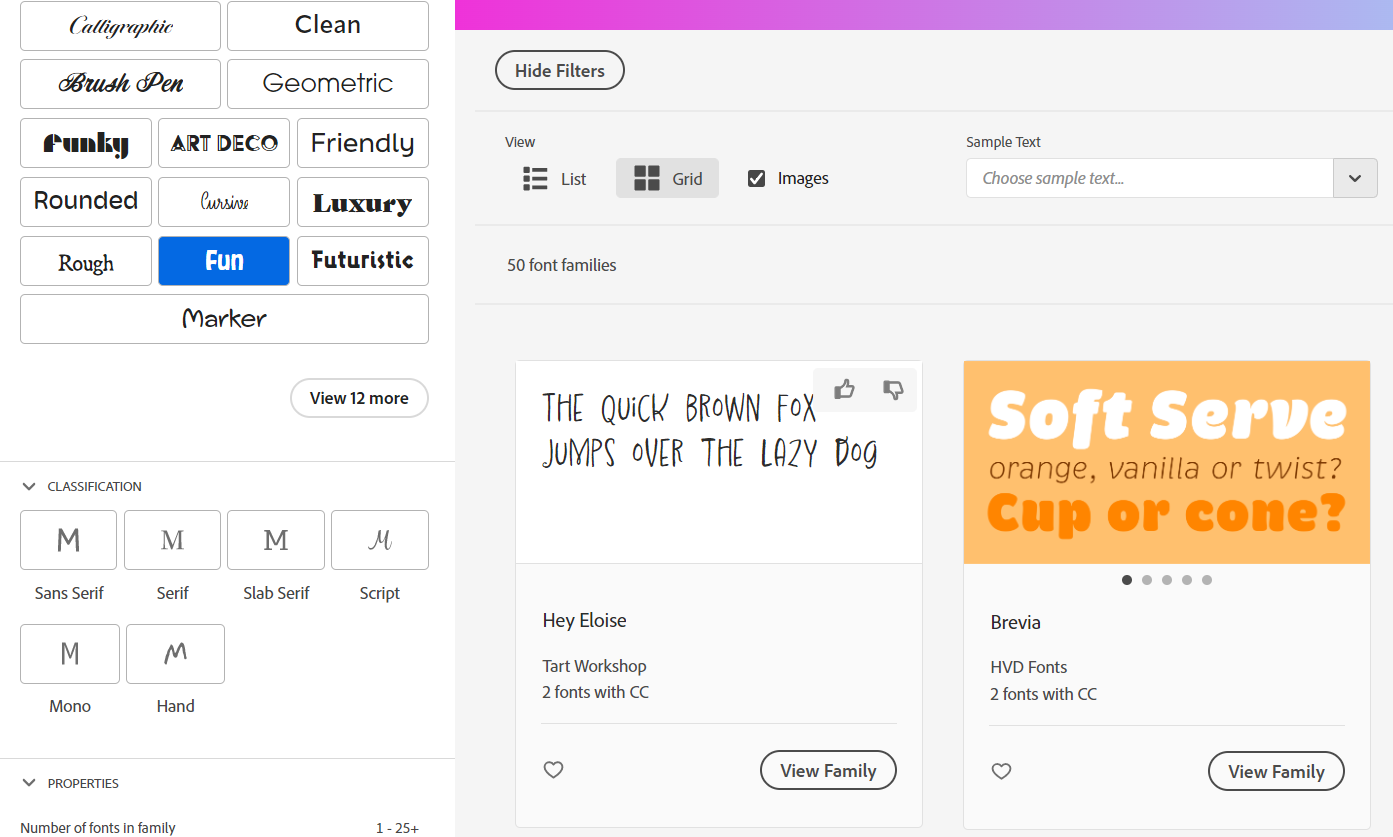Select the Script classification icon

pyautogui.click(x=379, y=540)
